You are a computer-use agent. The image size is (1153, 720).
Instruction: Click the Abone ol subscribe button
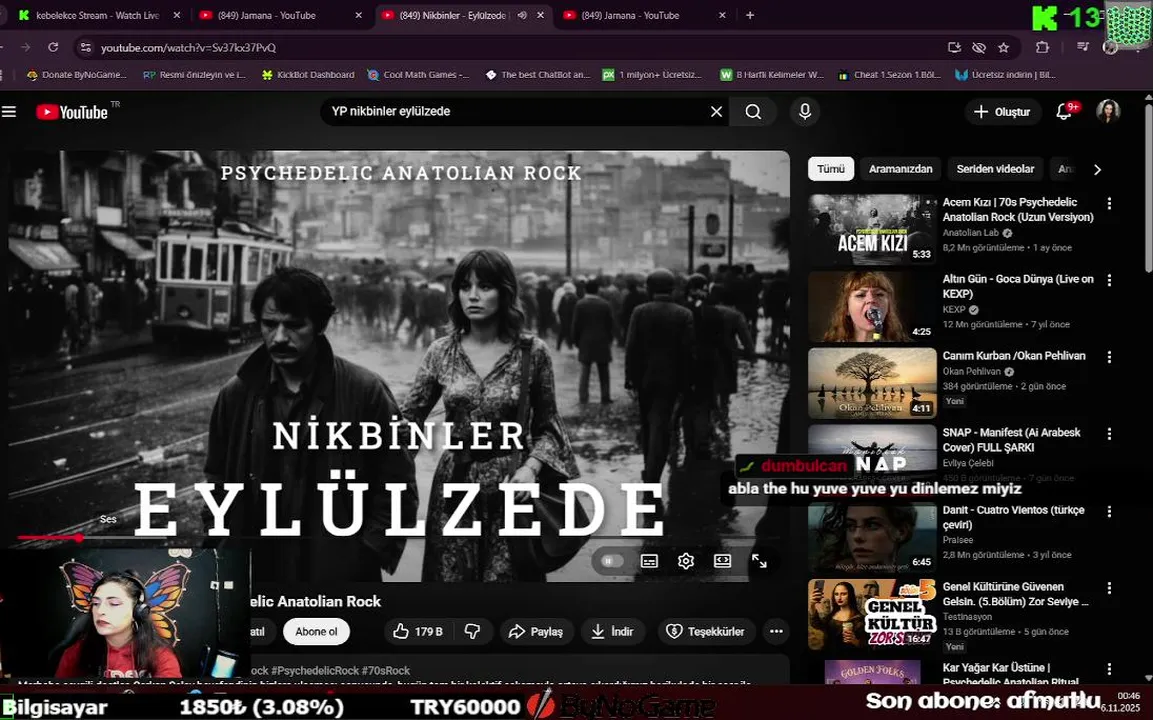316,632
